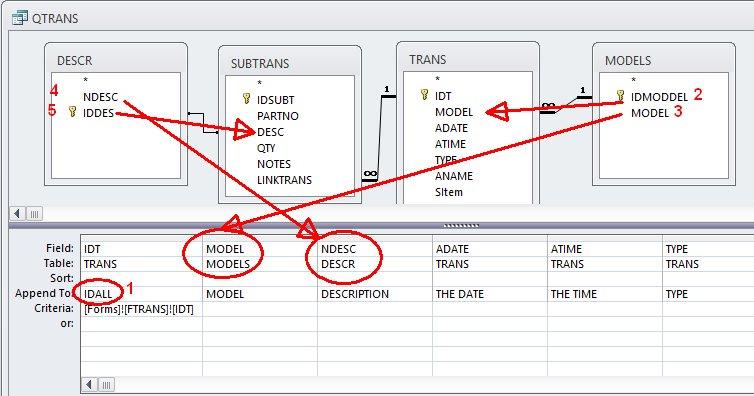Click scrollbar thumb of the design grid
Screen dimensions: 754x396
coord(106,384)
